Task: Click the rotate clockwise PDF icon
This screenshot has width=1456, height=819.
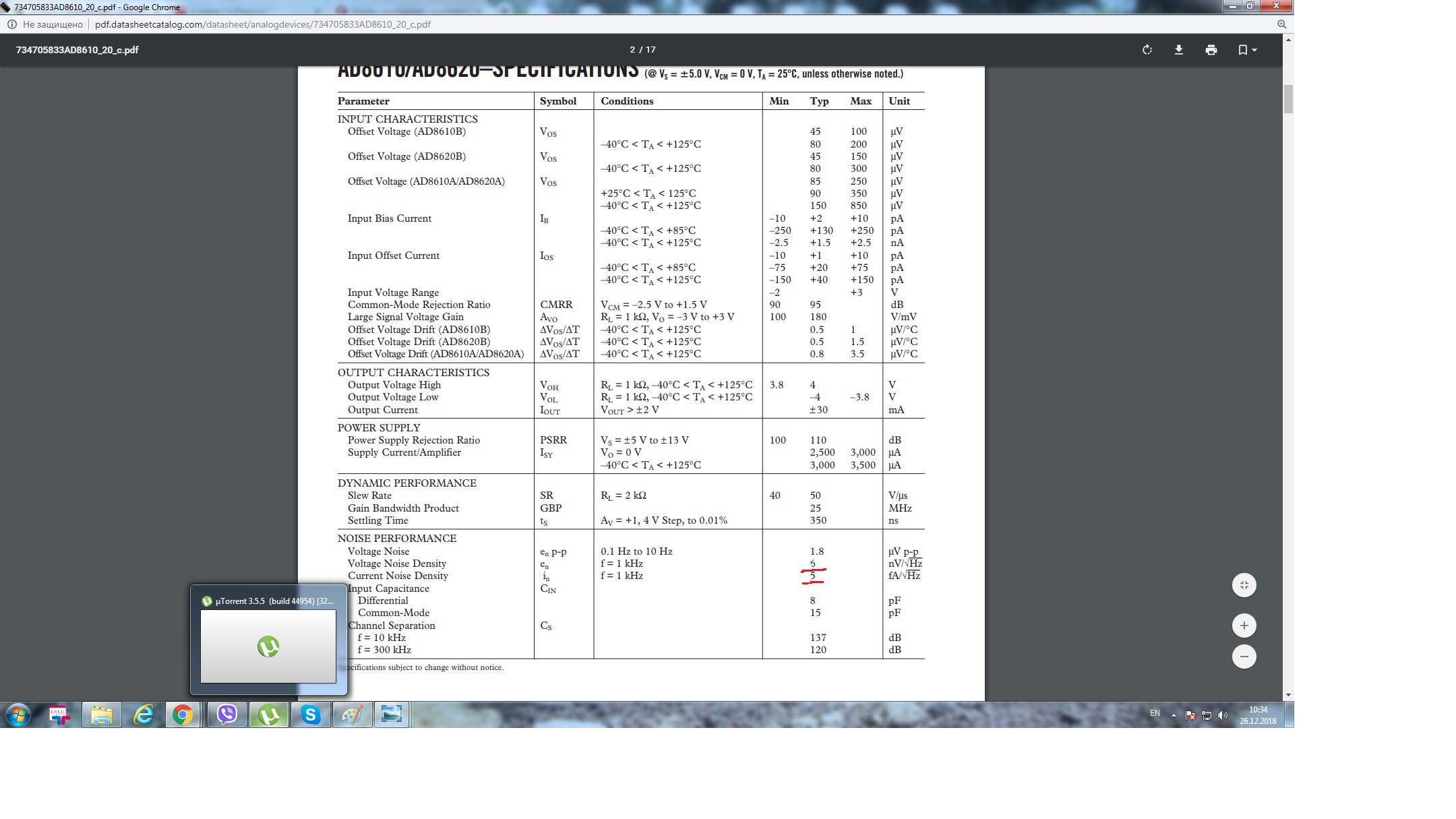Action: 1147,50
